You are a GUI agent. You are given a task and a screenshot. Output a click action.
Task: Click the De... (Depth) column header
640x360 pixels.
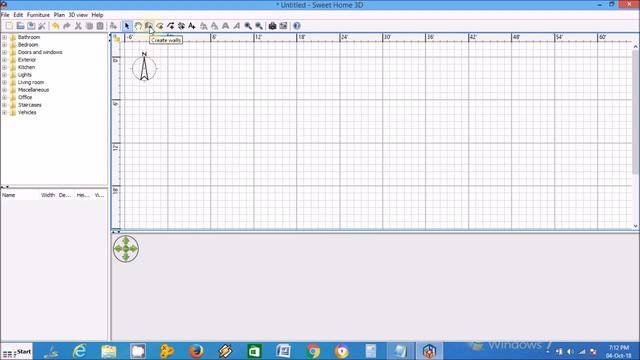click(65, 195)
